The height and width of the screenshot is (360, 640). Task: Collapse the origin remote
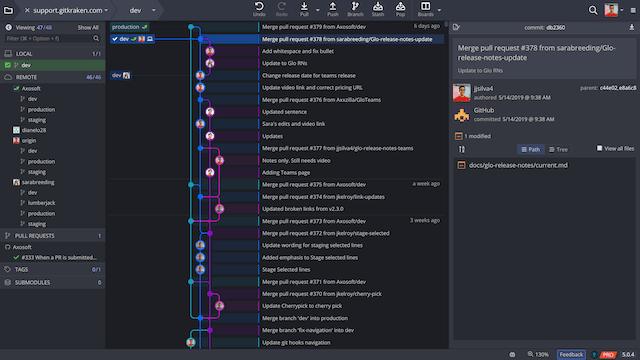click(x=29, y=140)
